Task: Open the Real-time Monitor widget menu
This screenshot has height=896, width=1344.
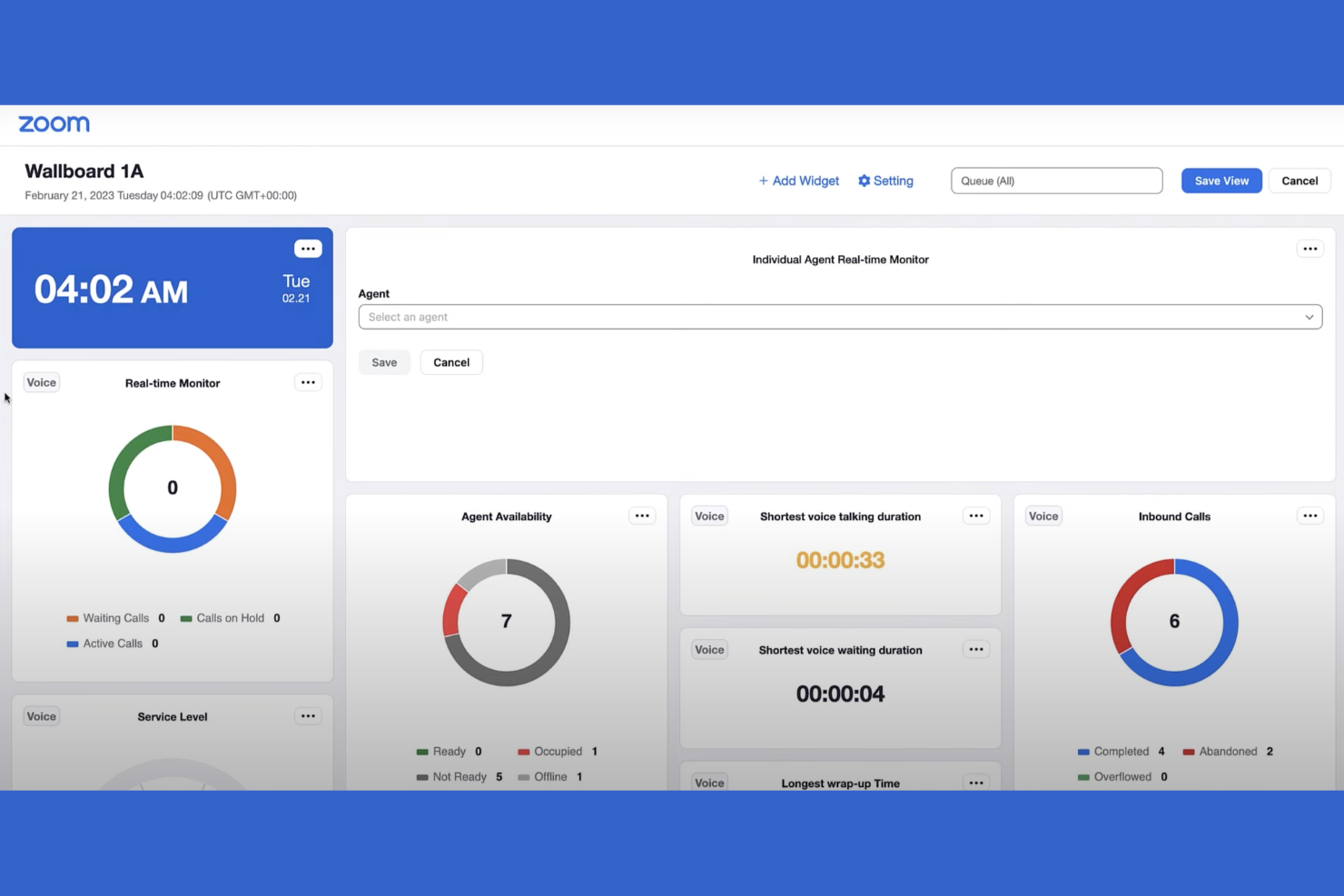Action: tap(308, 381)
